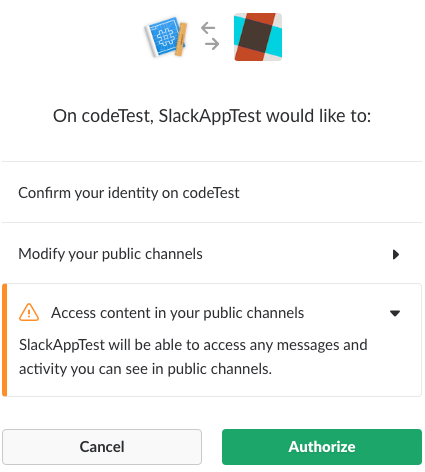
Task: Click the heading mentioning SlackAppTest would like to
Action: (x=212, y=116)
